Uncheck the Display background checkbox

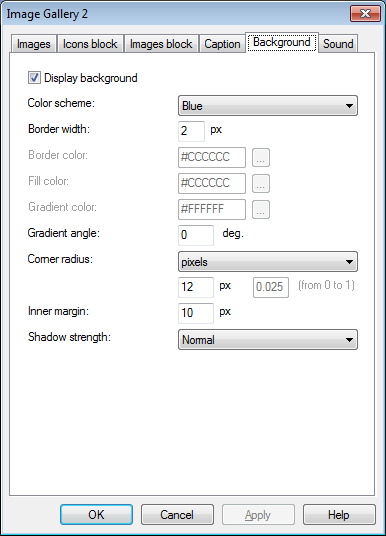coord(34,78)
